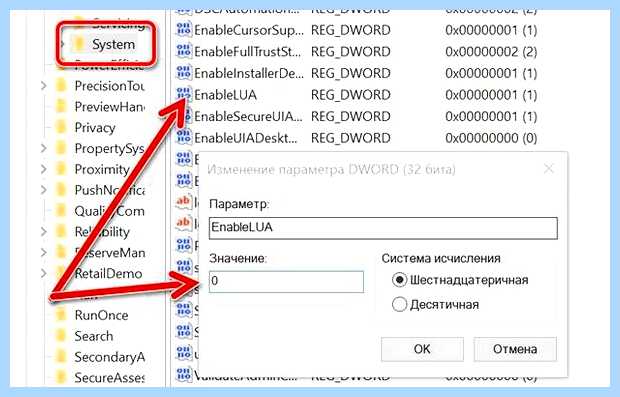Select the RetailDemo folder
The width and height of the screenshot is (620, 397).
click(108, 274)
